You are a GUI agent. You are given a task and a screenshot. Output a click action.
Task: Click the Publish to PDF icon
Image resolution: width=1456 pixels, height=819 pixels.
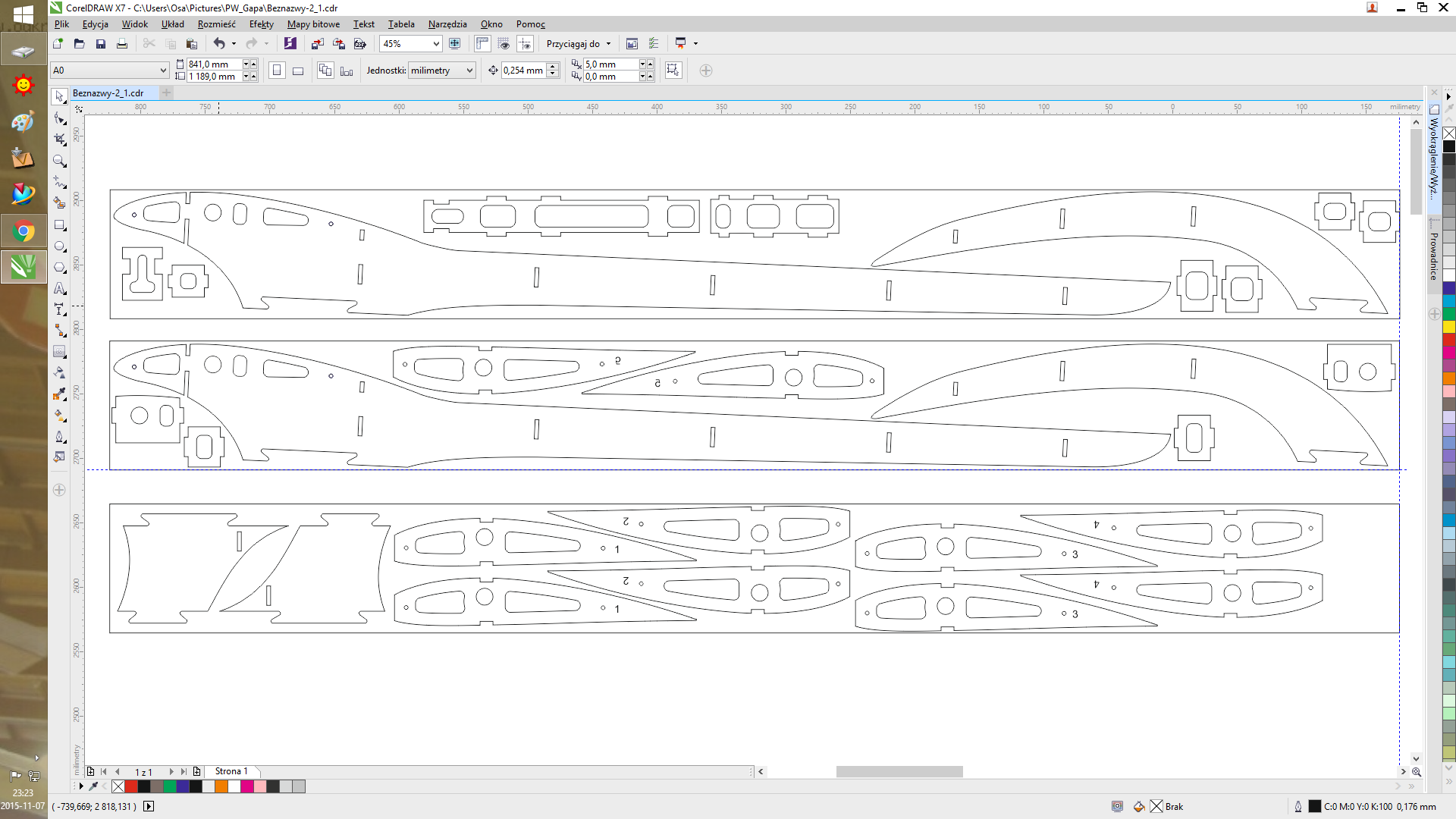point(360,44)
